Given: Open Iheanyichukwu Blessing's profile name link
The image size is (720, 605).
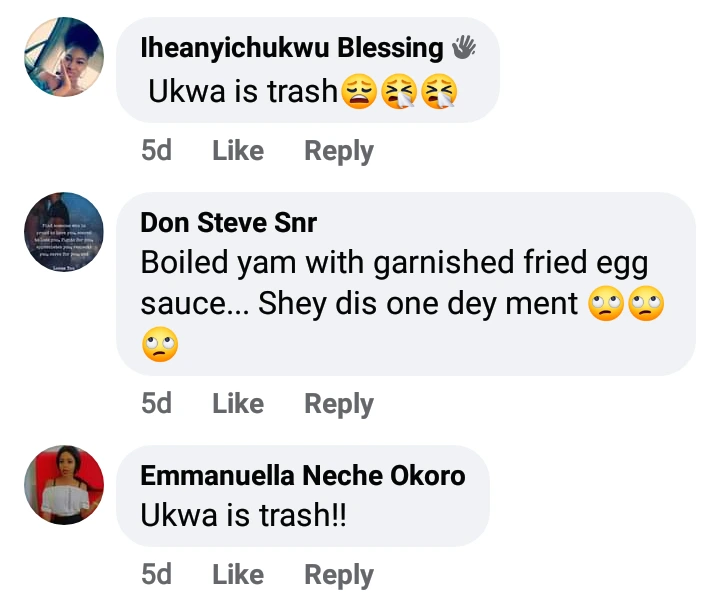Looking at the screenshot, I should pyautogui.click(x=292, y=47).
